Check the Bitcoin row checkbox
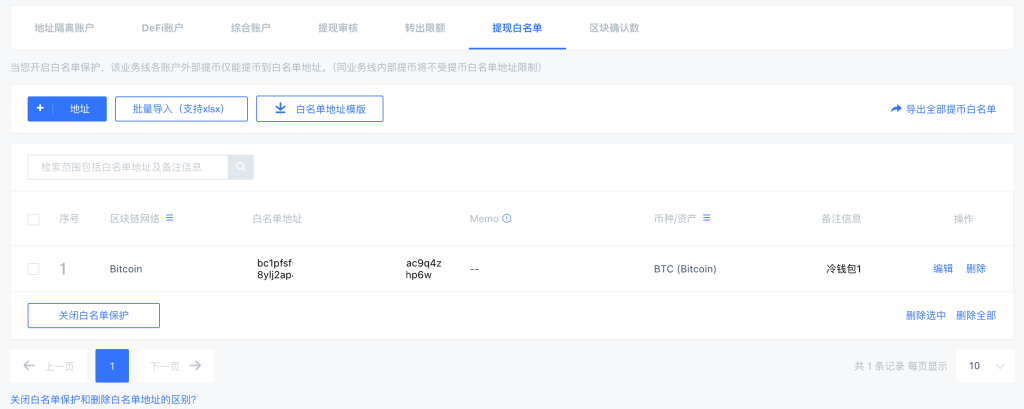The height and width of the screenshot is (409, 1024). [34, 269]
